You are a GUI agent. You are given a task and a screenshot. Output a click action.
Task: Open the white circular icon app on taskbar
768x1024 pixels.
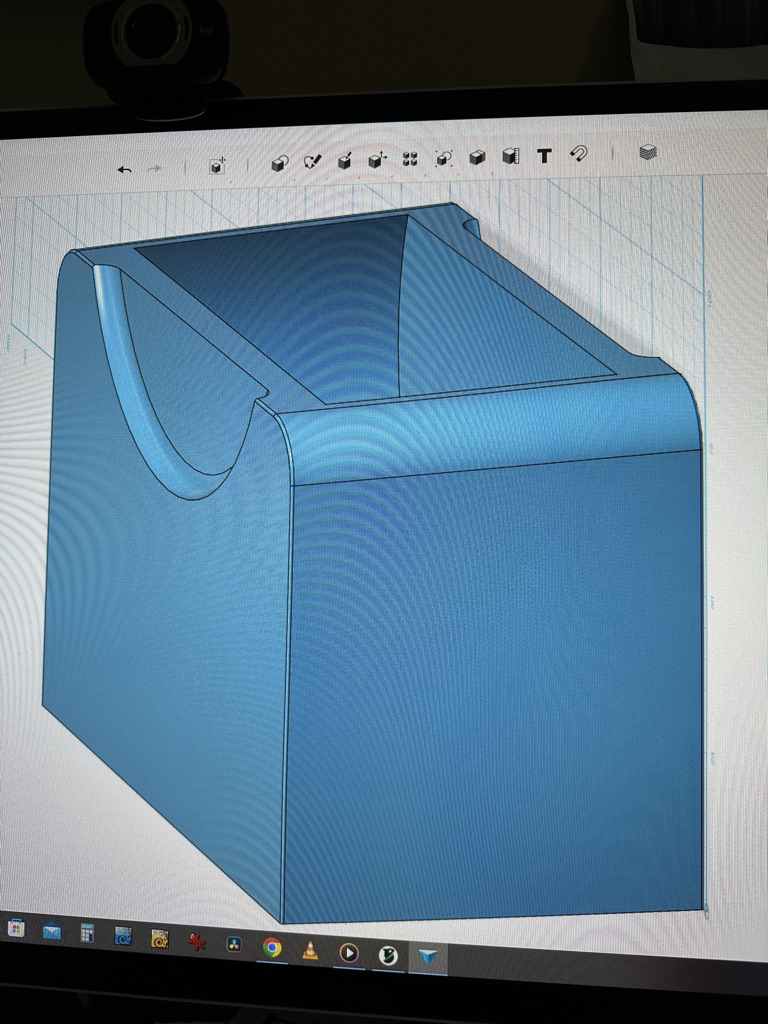pyautogui.click(x=388, y=955)
